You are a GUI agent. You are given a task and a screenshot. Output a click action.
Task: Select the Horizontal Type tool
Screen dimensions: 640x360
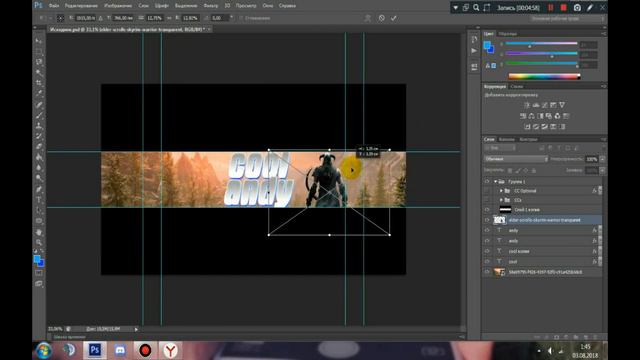[39, 200]
